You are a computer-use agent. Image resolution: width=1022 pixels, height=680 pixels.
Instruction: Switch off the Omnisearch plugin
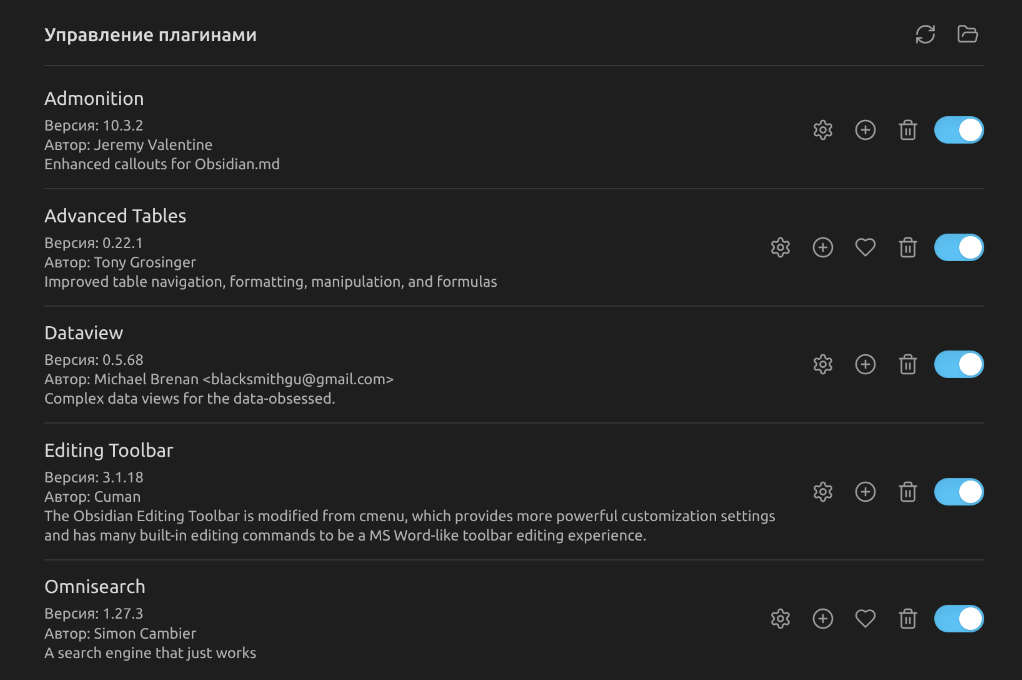click(x=959, y=619)
